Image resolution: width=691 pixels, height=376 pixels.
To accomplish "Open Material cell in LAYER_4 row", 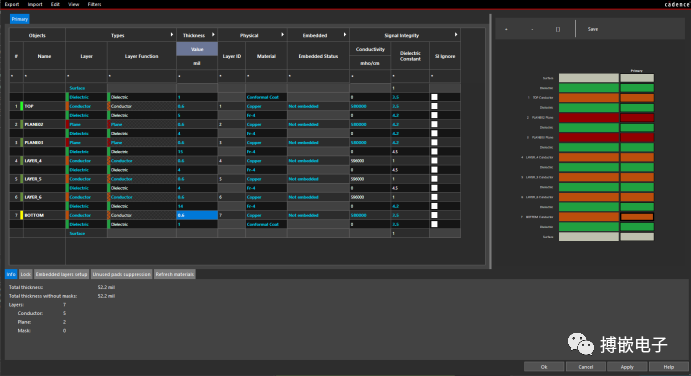I will 266,160.
